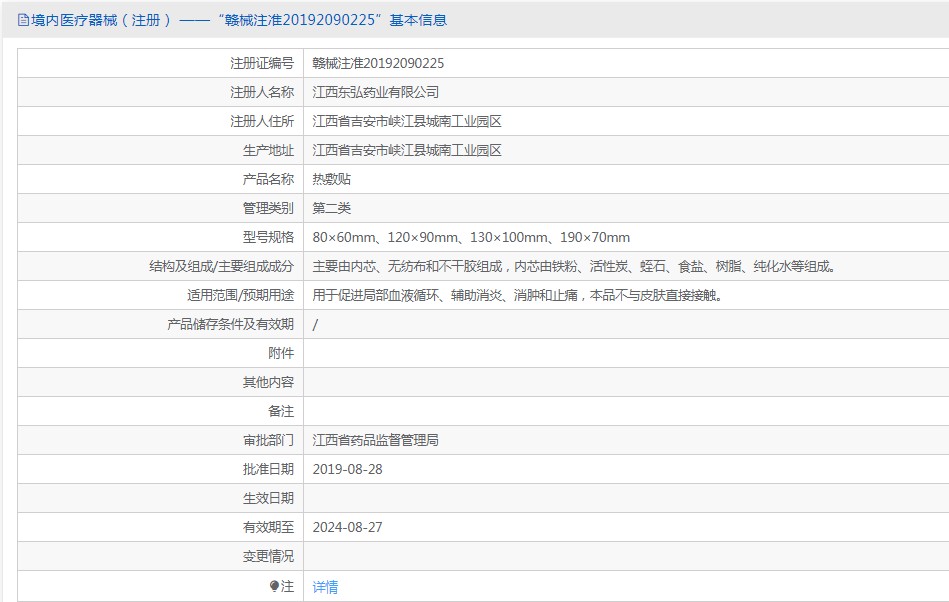Click the expiry date 2024-08-27

(347, 527)
